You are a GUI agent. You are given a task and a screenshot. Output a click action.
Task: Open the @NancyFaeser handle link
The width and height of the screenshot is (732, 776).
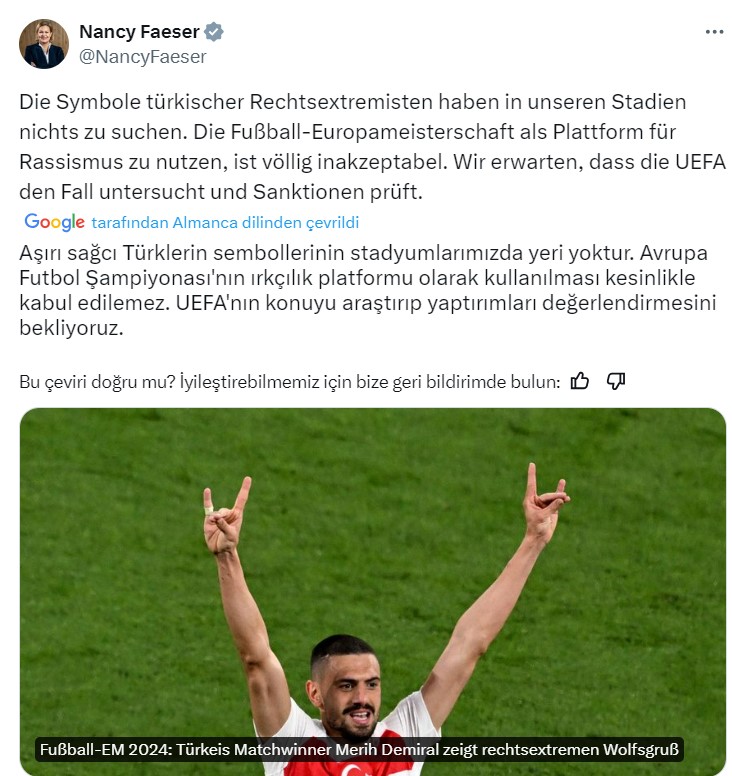pos(143,57)
